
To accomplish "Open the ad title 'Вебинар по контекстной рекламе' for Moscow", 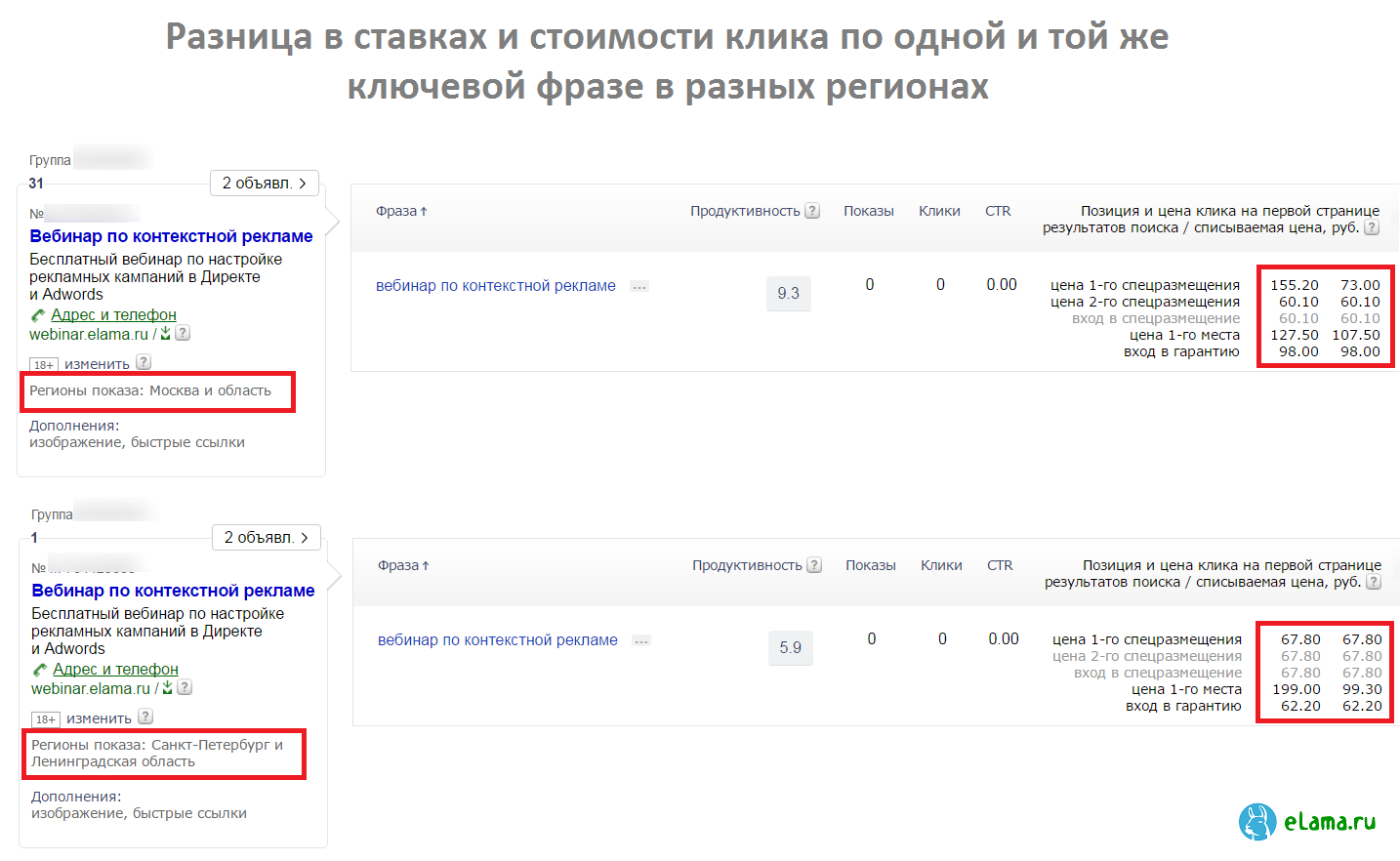I will 171,236.
